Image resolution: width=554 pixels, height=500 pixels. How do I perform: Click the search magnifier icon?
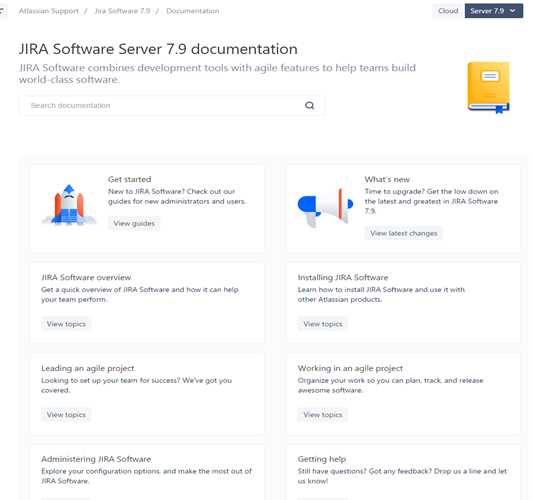(x=310, y=105)
